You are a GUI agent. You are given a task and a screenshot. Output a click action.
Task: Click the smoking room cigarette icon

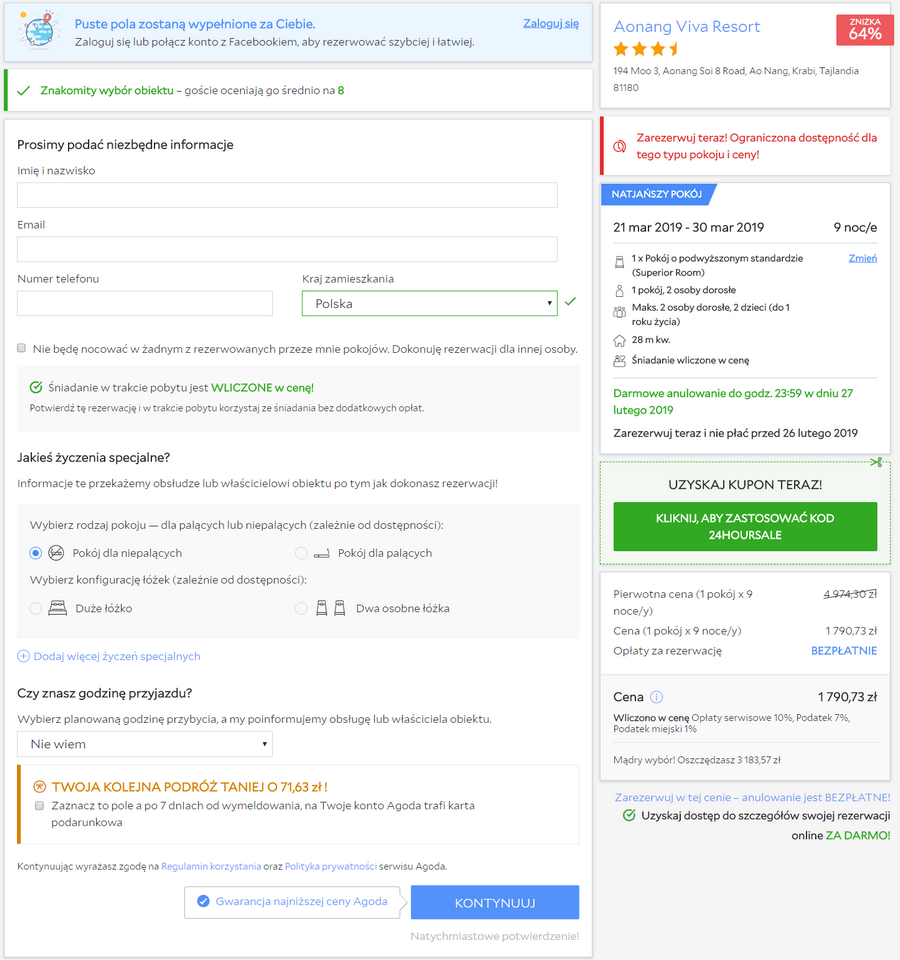point(321,553)
